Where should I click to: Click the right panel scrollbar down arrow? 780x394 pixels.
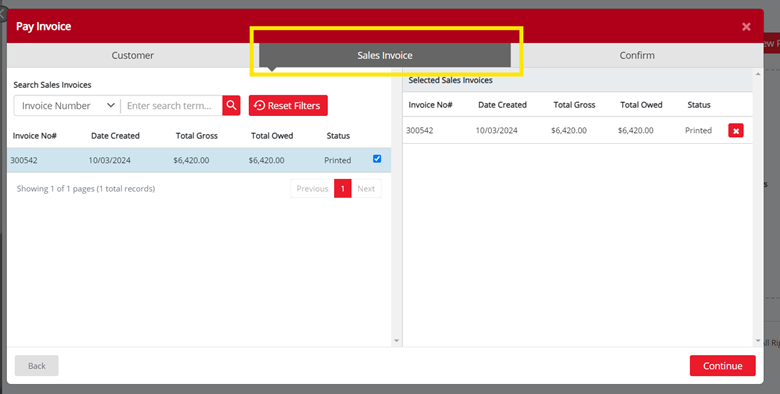click(x=758, y=341)
